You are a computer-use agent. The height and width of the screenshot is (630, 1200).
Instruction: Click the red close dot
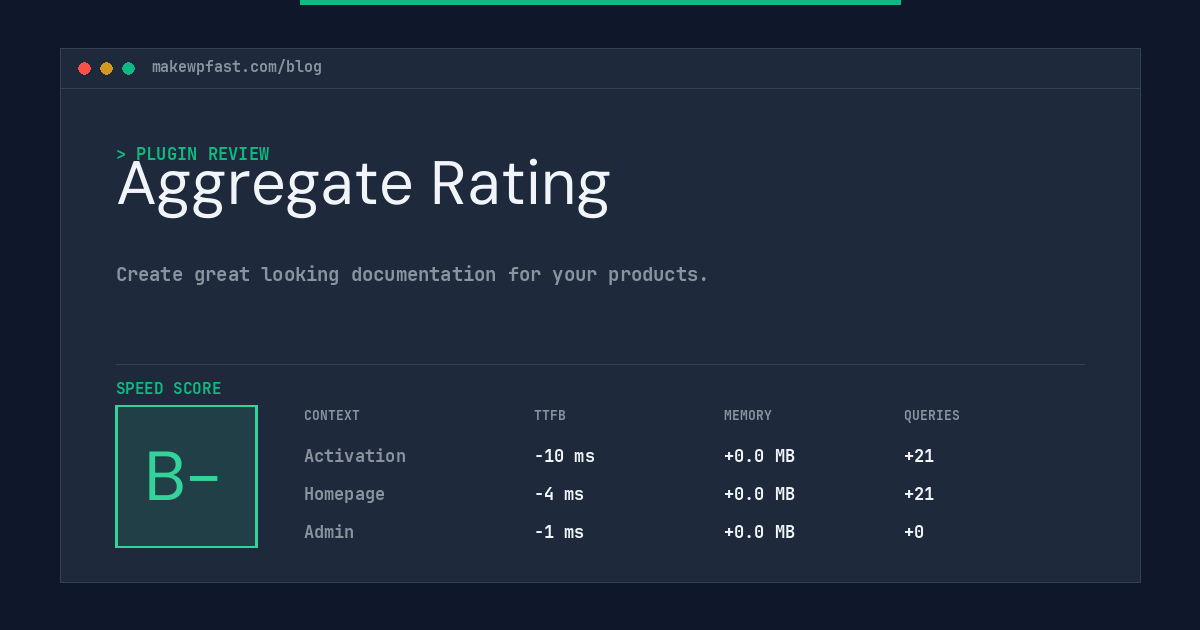click(84, 68)
